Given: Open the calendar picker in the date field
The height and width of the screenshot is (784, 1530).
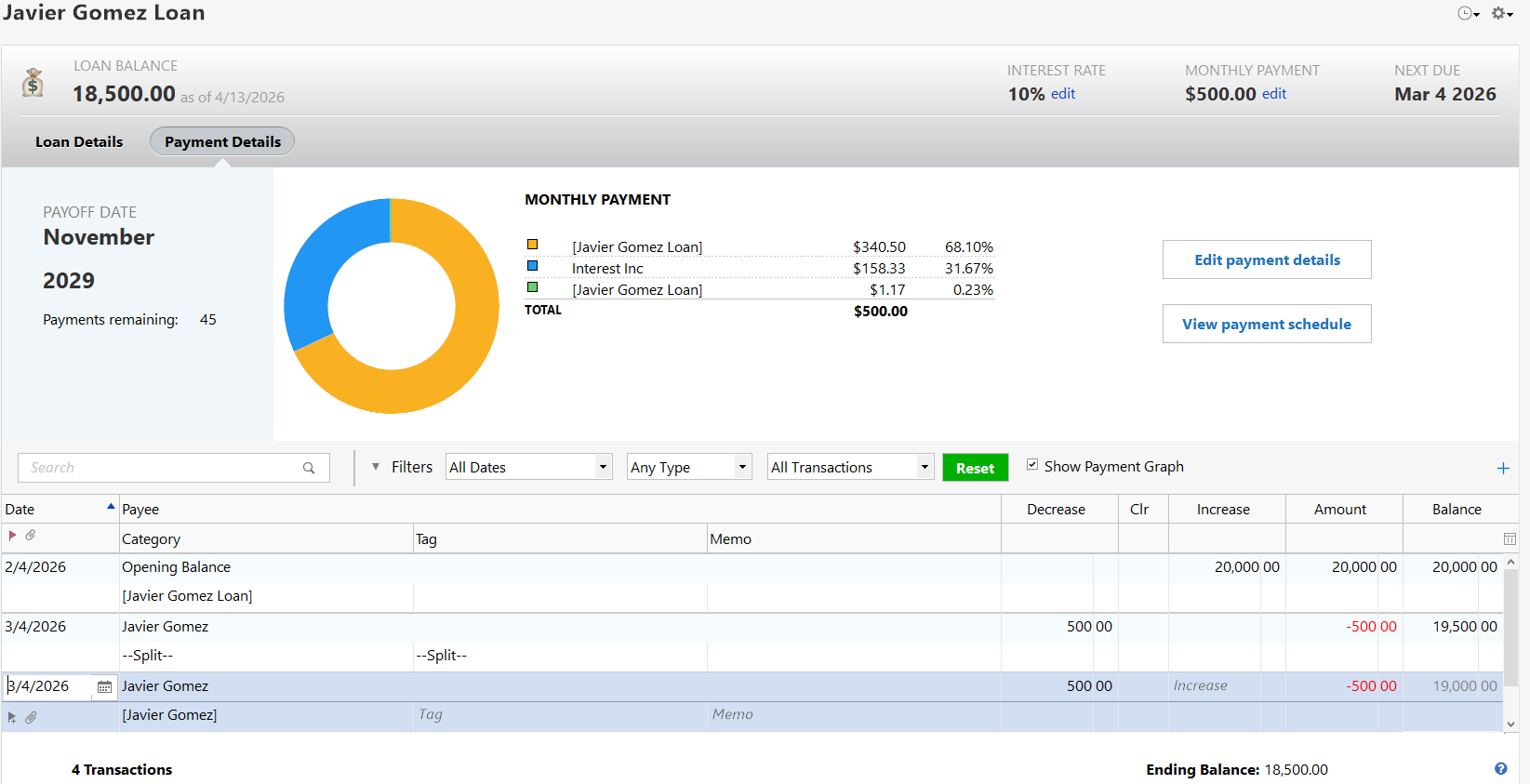Looking at the screenshot, I should coord(104,687).
